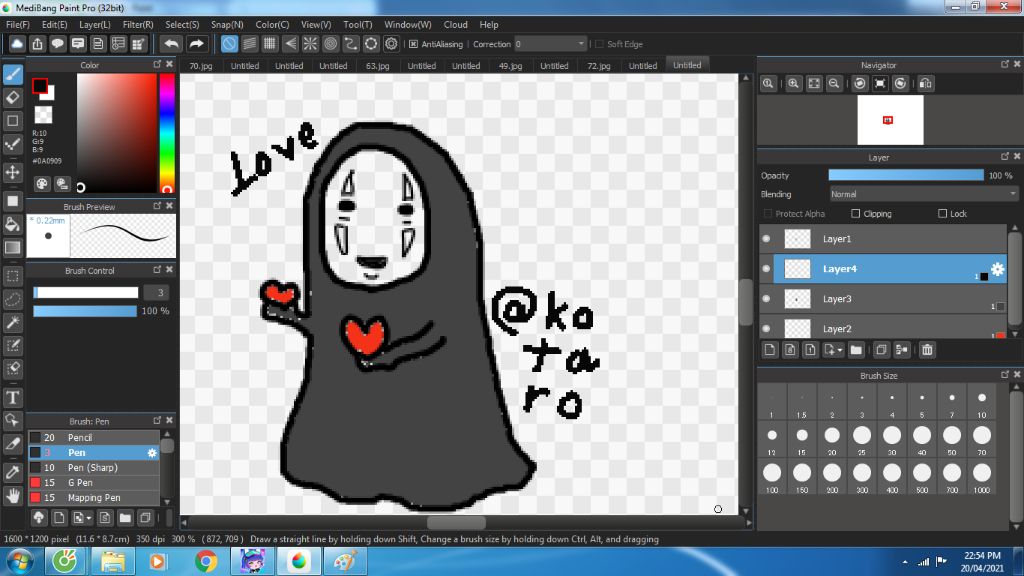Check the Protect Alpha checkbox
This screenshot has height=576, width=1024.
click(x=768, y=214)
